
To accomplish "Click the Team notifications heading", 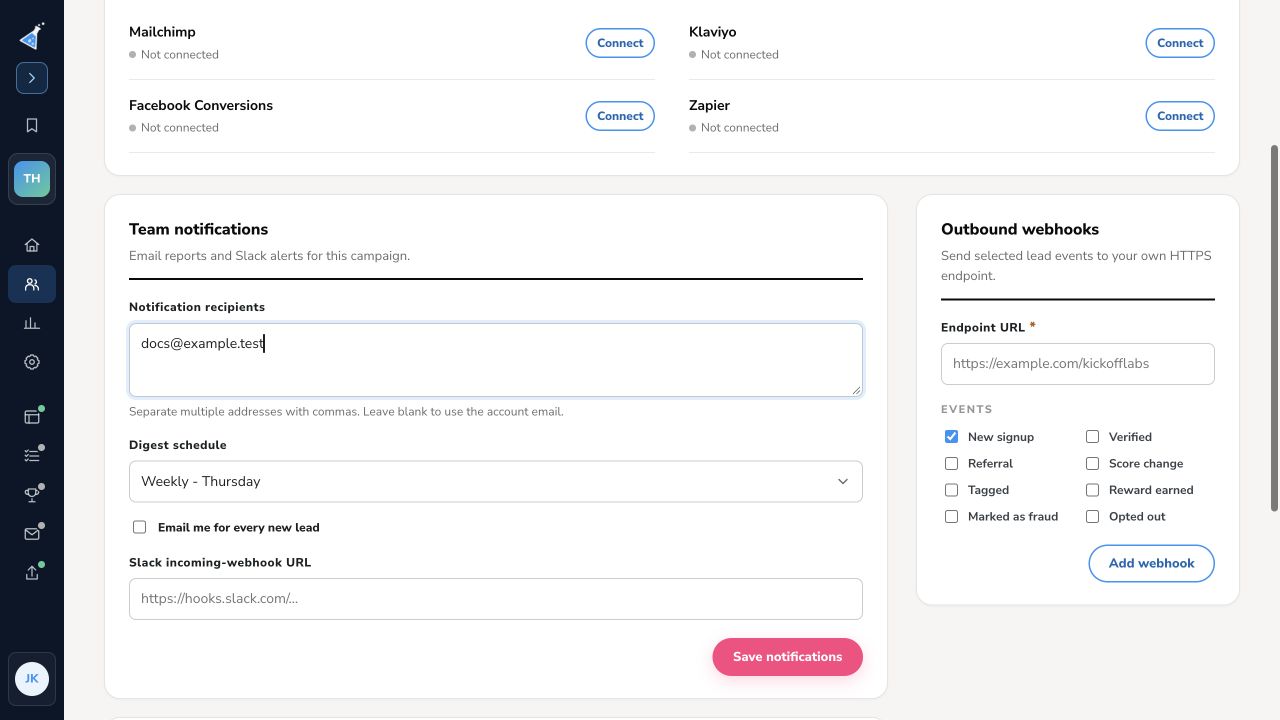I will pos(199,229).
